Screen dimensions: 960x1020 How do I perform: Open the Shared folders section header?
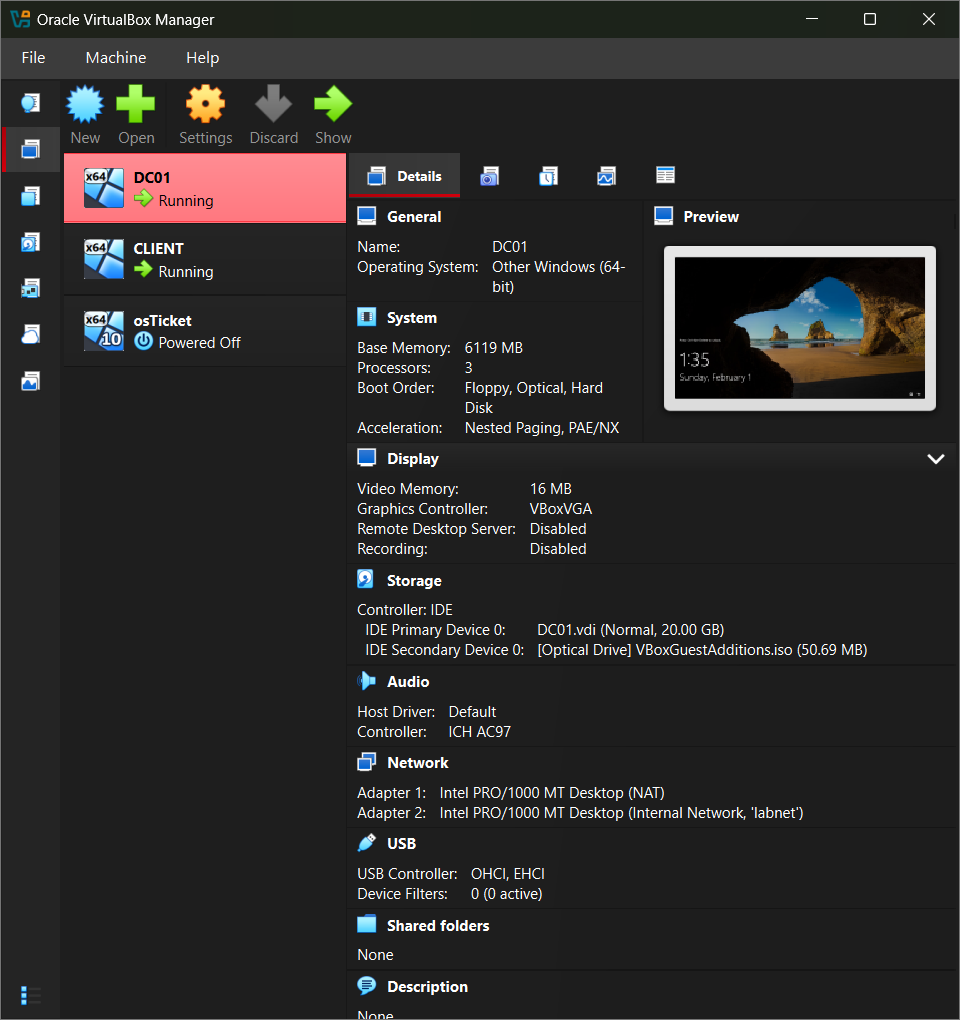point(438,926)
